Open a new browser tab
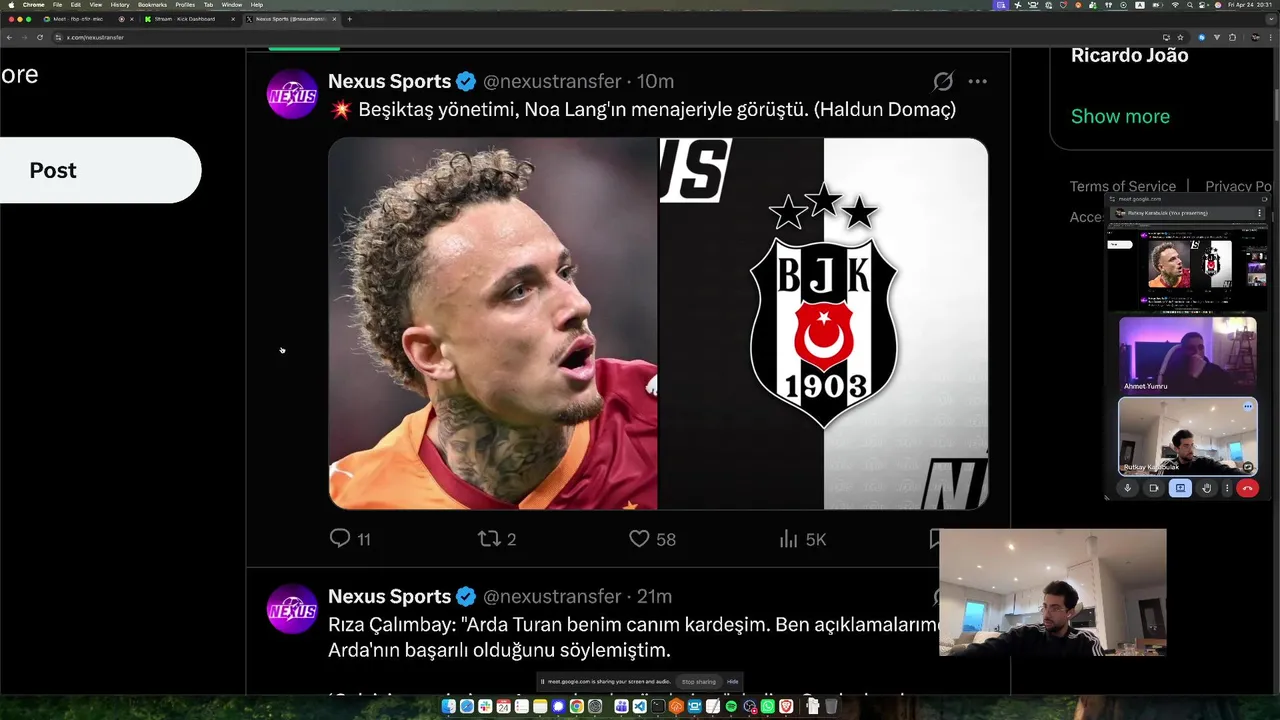Screen dimensions: 1280x720 349,19
